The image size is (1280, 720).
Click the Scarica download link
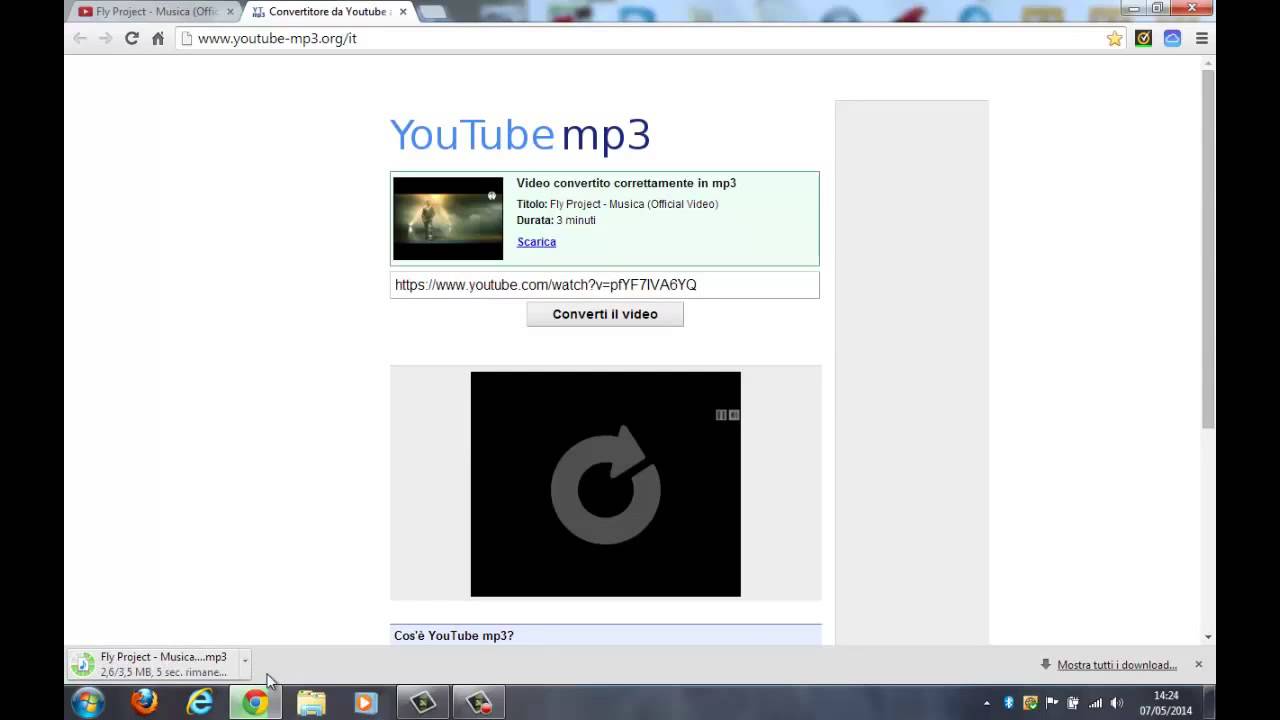point(536,242)
